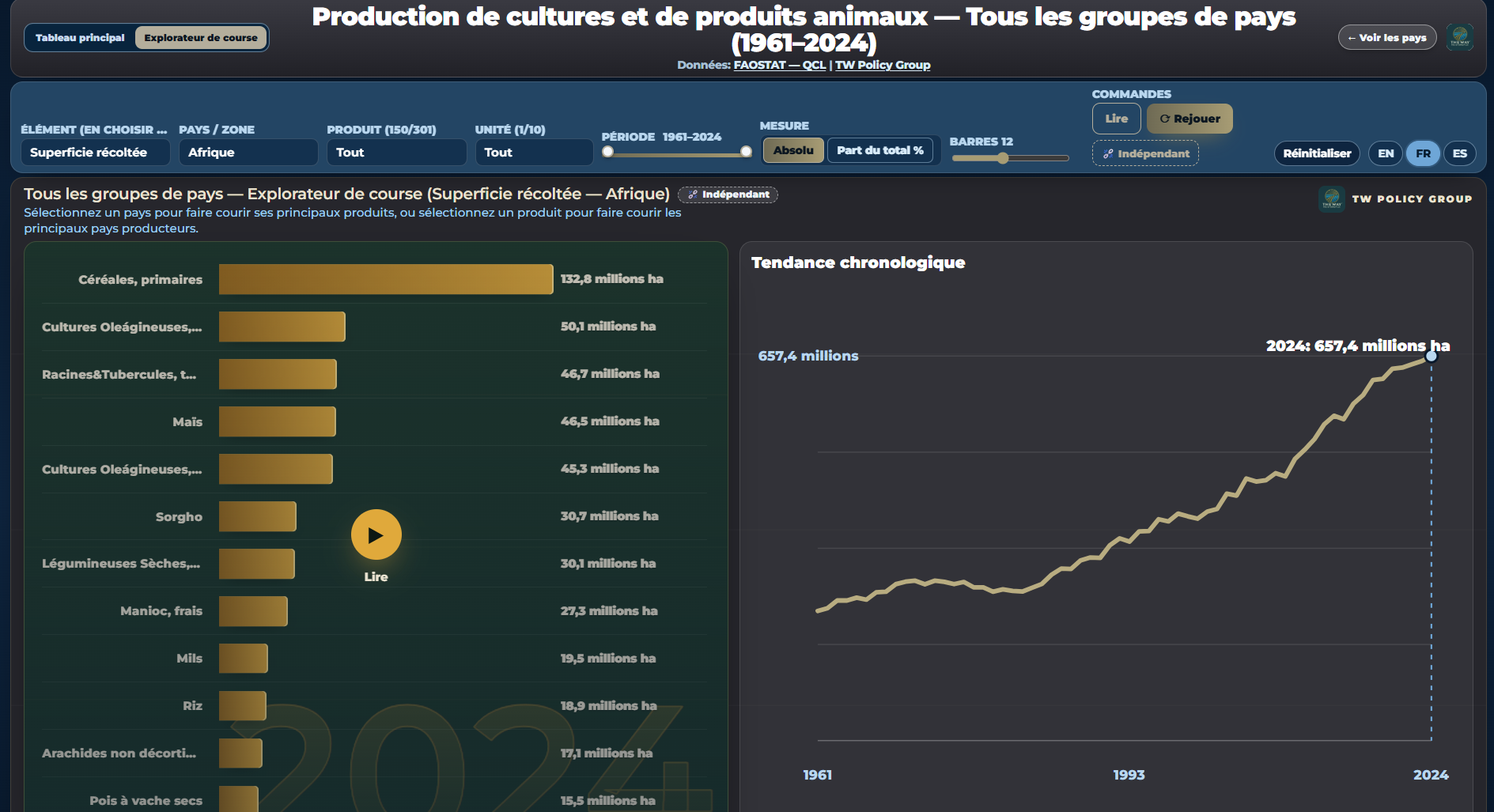Expand the Produit dropdown set to Tout

(x=396, y=152)
